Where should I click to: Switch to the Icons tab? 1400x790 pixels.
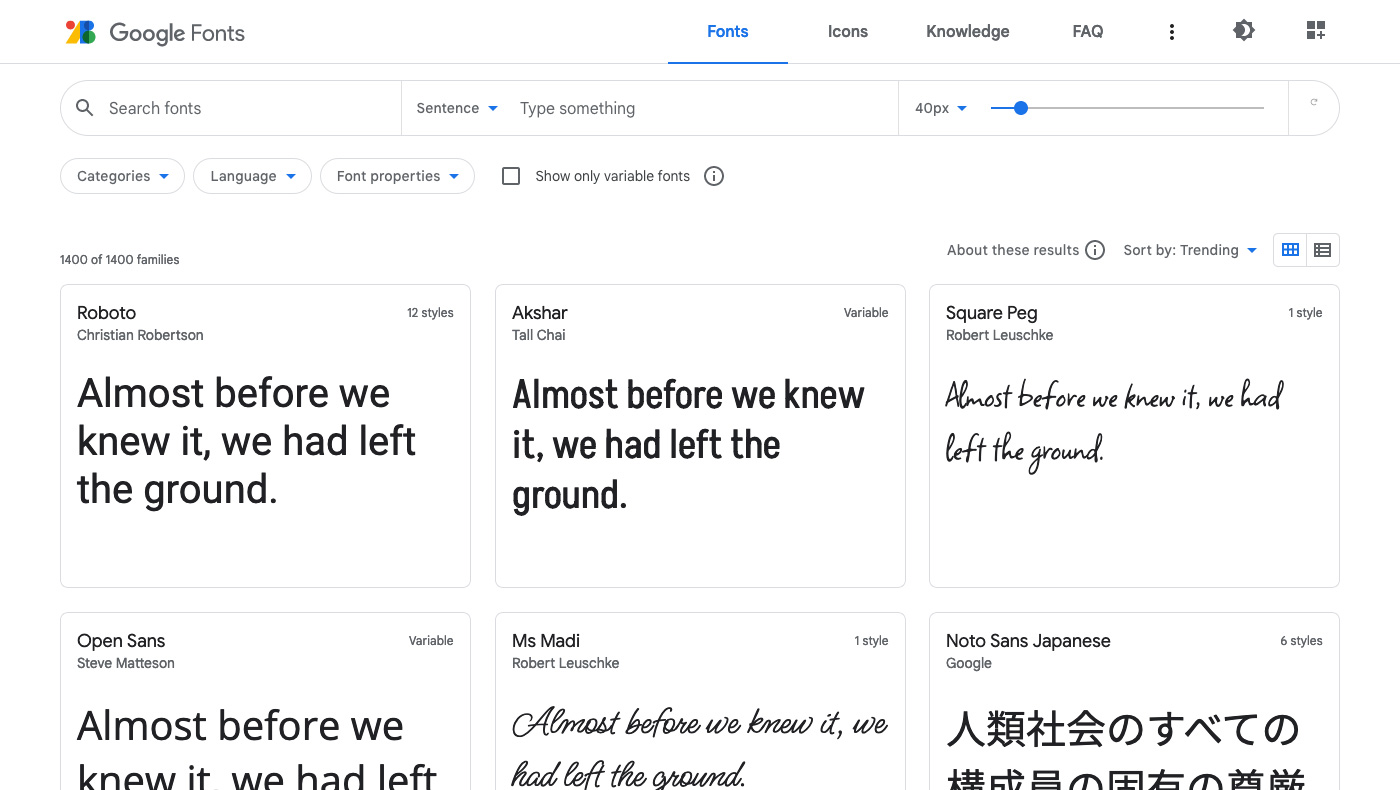pyautogui.click(x=848, y=32)
